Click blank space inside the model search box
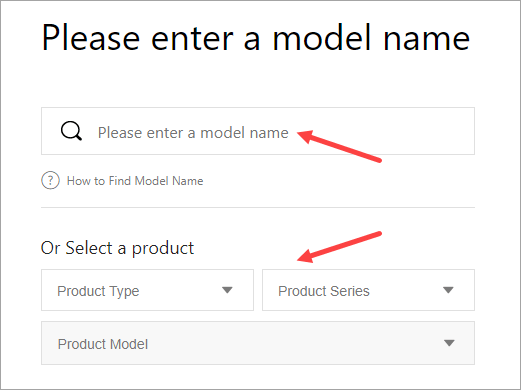Image resolution: width=521 pixels, height=390 pixels. 428,131
